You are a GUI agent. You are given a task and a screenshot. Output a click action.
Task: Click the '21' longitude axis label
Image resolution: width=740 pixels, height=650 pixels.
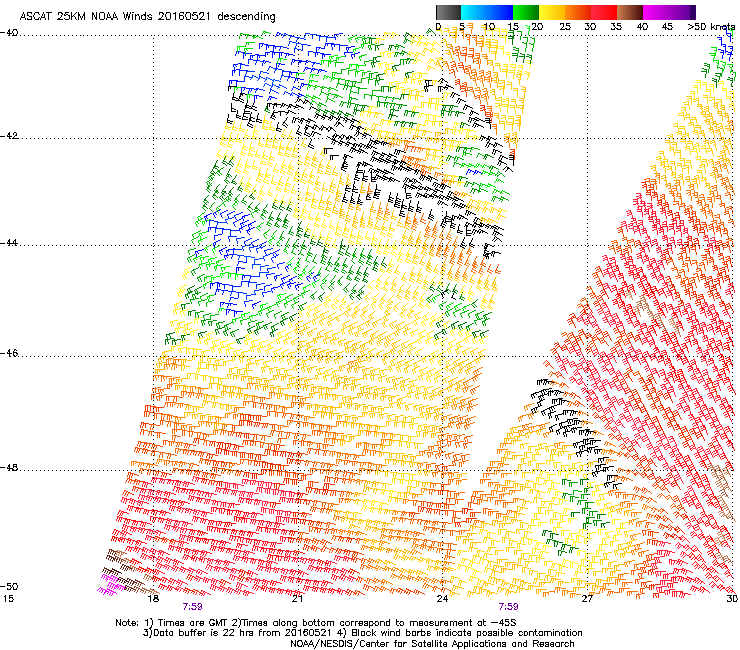pyautogui.click(x=297, y=599)
